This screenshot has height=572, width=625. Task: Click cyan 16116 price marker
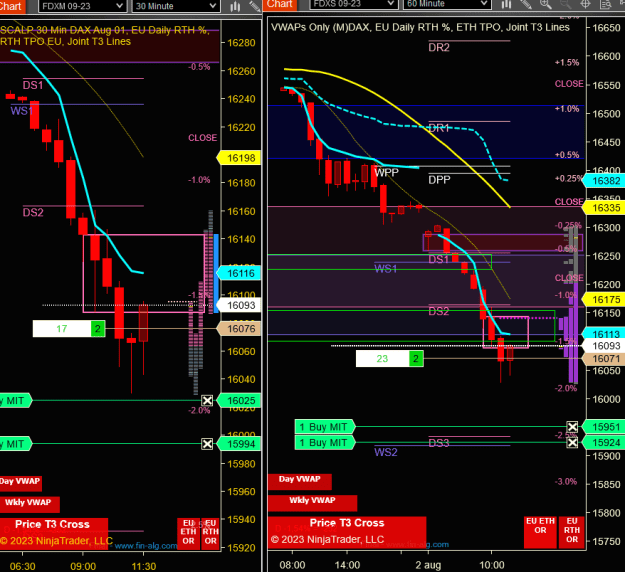point(239,273)
